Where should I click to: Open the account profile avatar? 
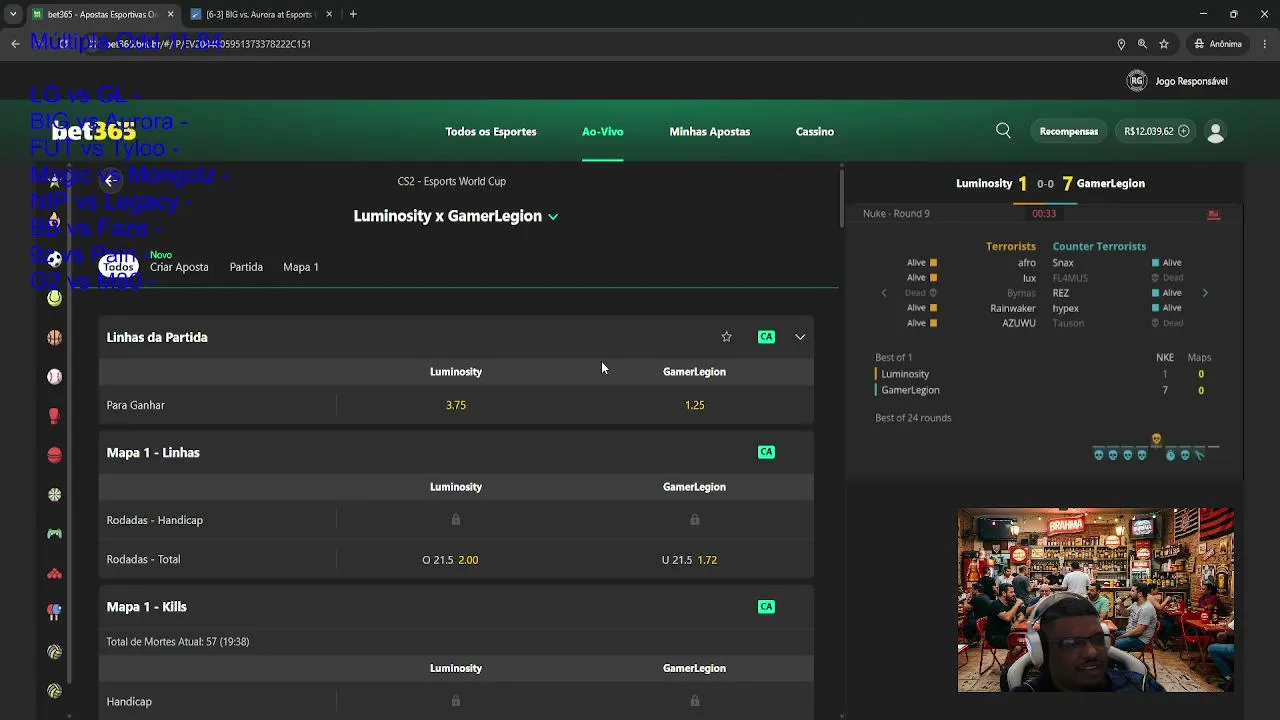point(1216,132)
